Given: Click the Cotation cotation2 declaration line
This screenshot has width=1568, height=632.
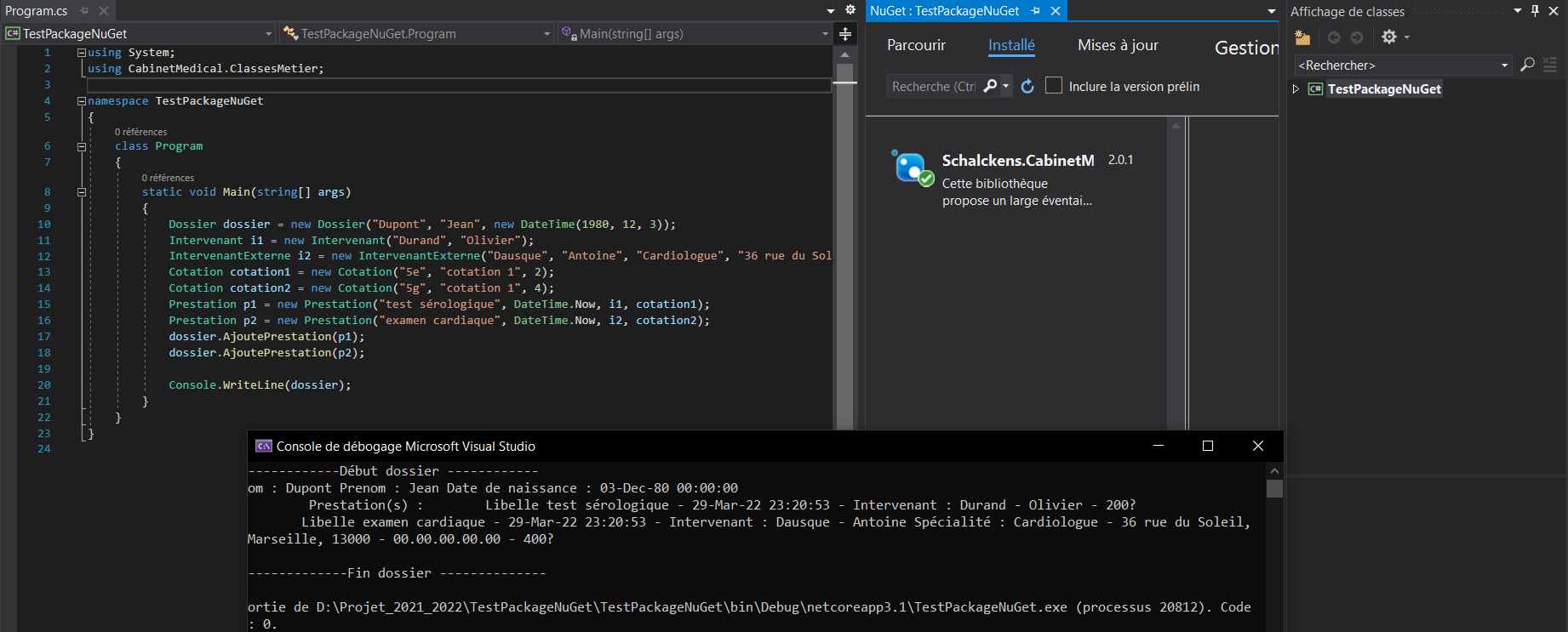Looking at the screenshot, I should pos(361,288).
